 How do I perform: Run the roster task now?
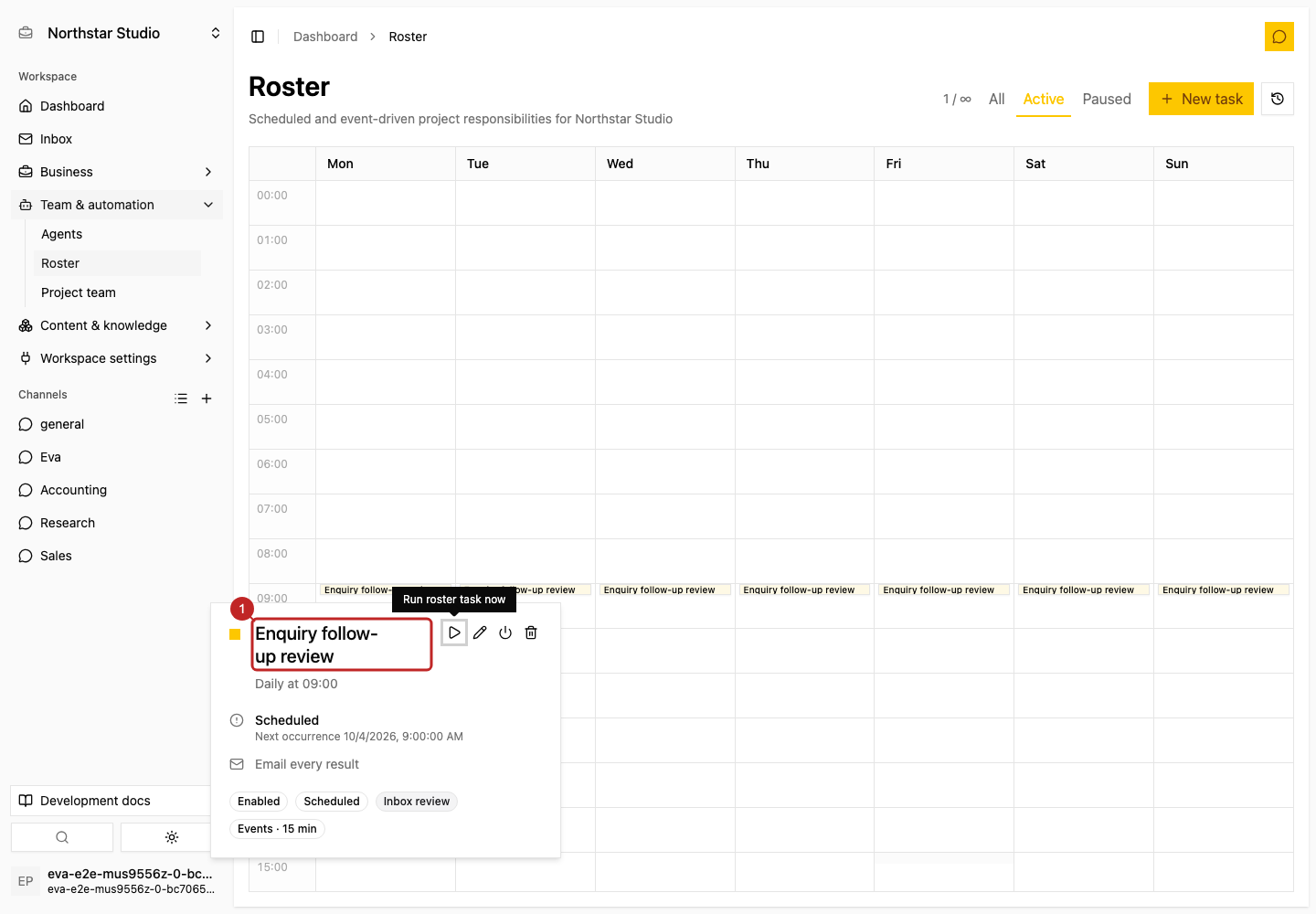[x=454, y=632]
